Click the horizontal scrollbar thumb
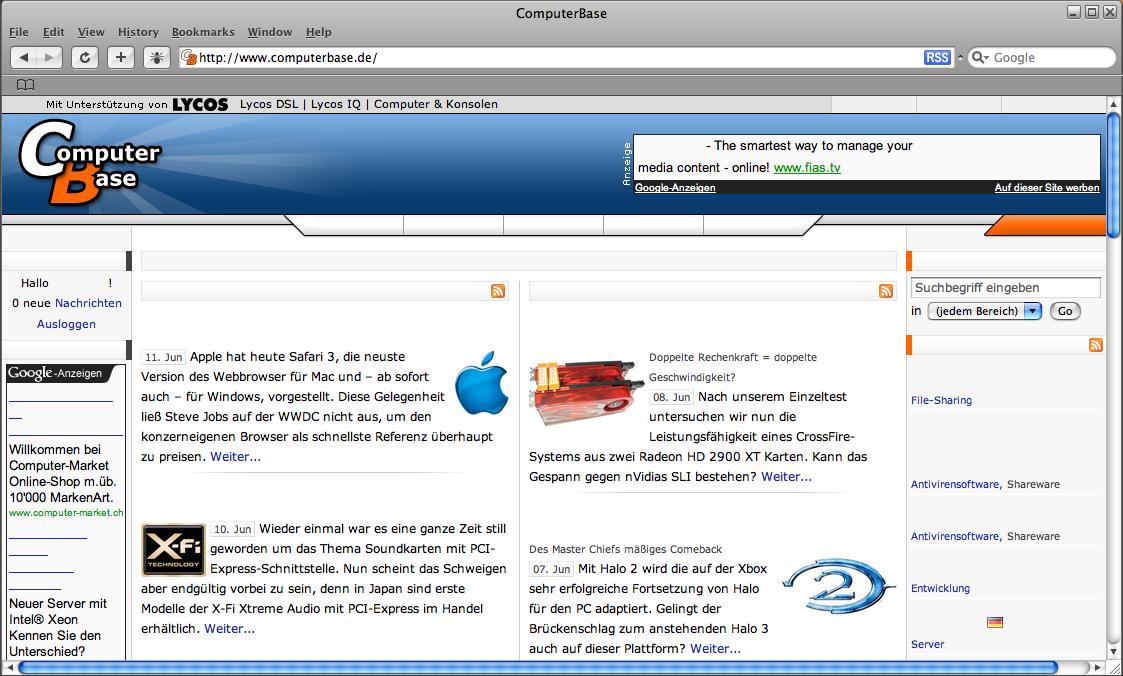Viewport: 1123px width, 676px height. coord(537,667)
